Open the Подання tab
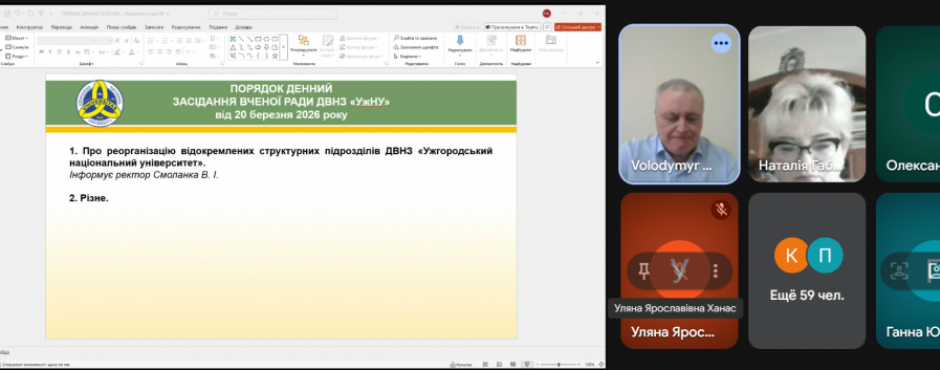 pos(218,27)
